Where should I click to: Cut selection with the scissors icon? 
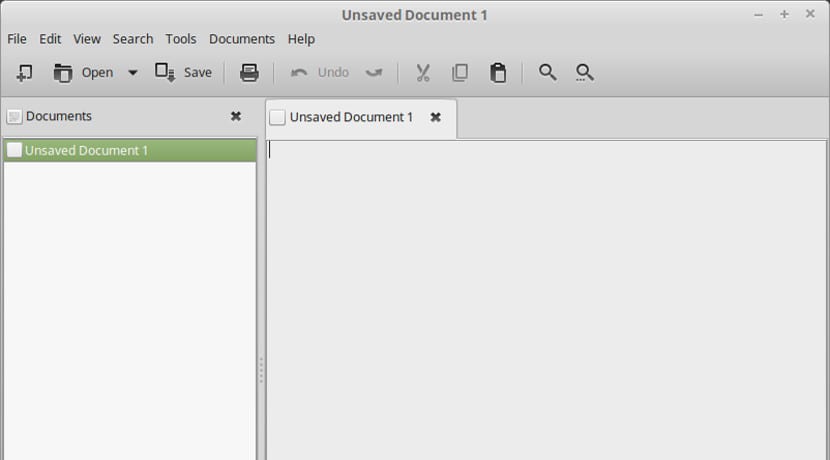pos(423,73)
